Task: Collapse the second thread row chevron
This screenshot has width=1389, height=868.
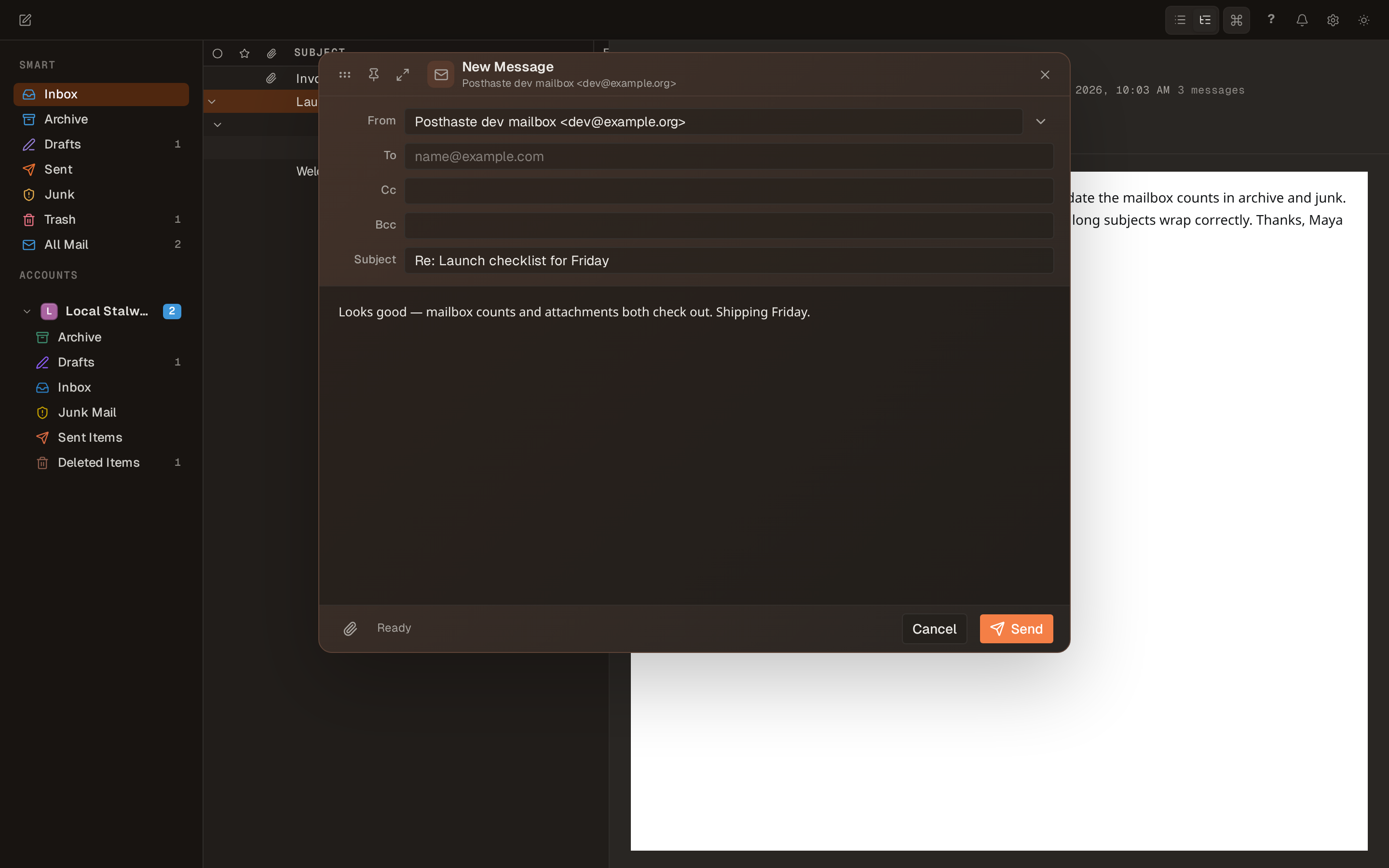Action: [x=218, y=124]
